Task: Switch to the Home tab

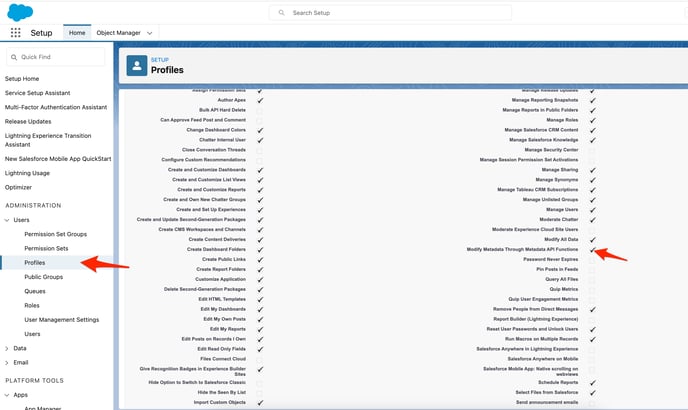Action: [77, 32]
